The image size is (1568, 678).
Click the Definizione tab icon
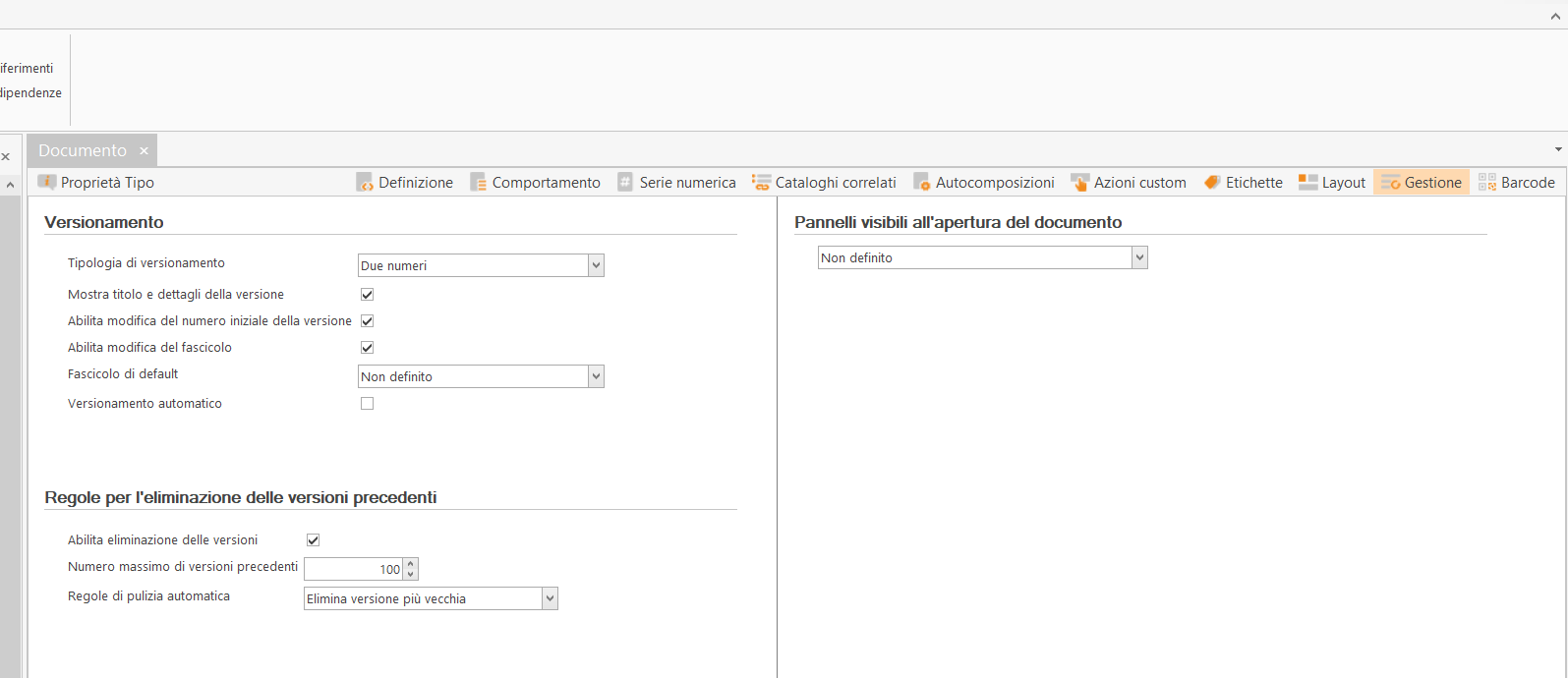tap(365, 183)
